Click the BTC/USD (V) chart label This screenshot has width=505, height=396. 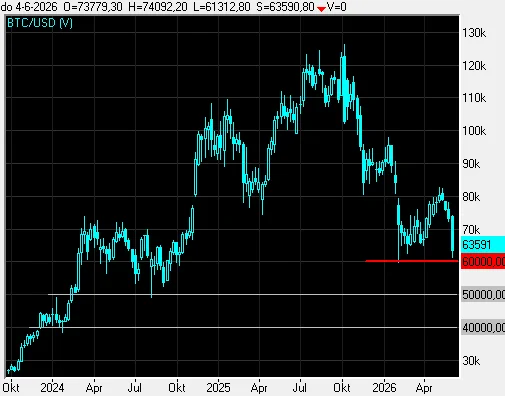(40, 23)
